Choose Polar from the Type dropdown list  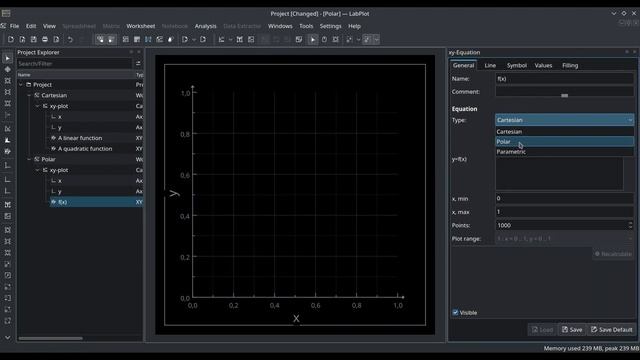564,142
